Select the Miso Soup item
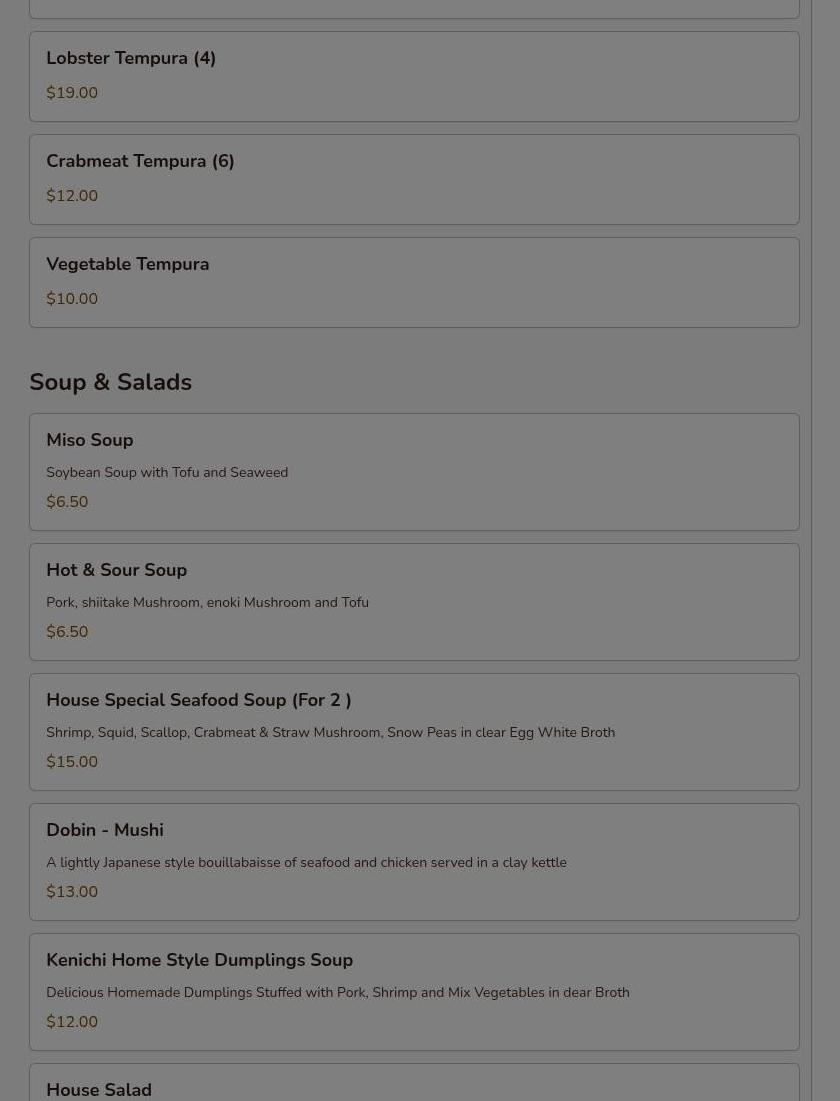Image resolution: width=840 pixels, height=1101 pixels. (x=414, y=472)
